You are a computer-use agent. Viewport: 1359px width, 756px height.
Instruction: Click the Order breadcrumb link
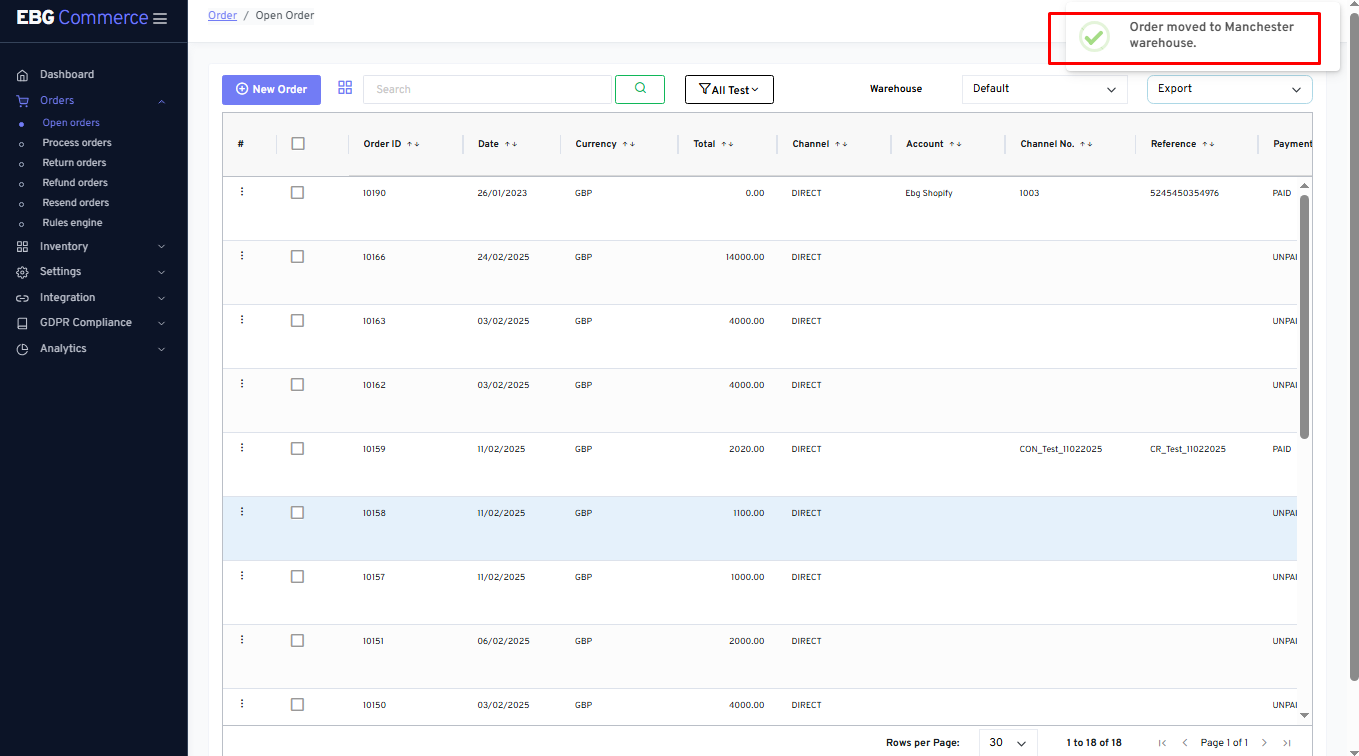pos(222,16)
